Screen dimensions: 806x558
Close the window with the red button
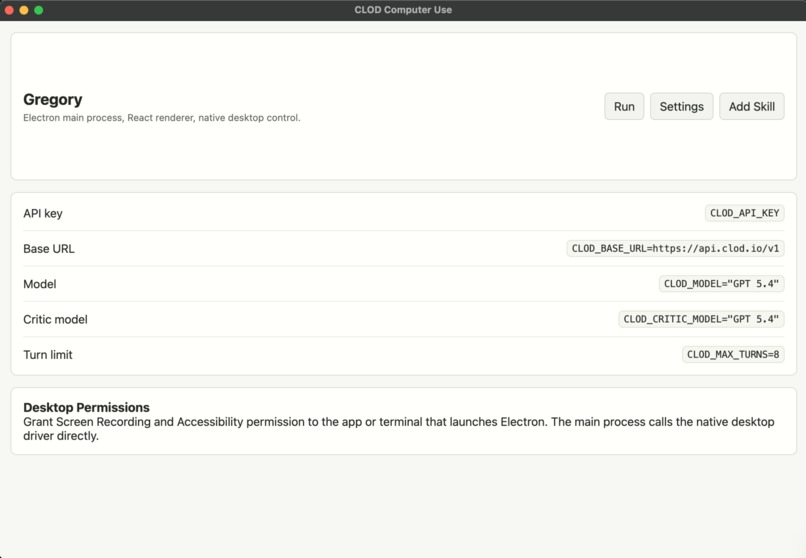click(9, 10)
